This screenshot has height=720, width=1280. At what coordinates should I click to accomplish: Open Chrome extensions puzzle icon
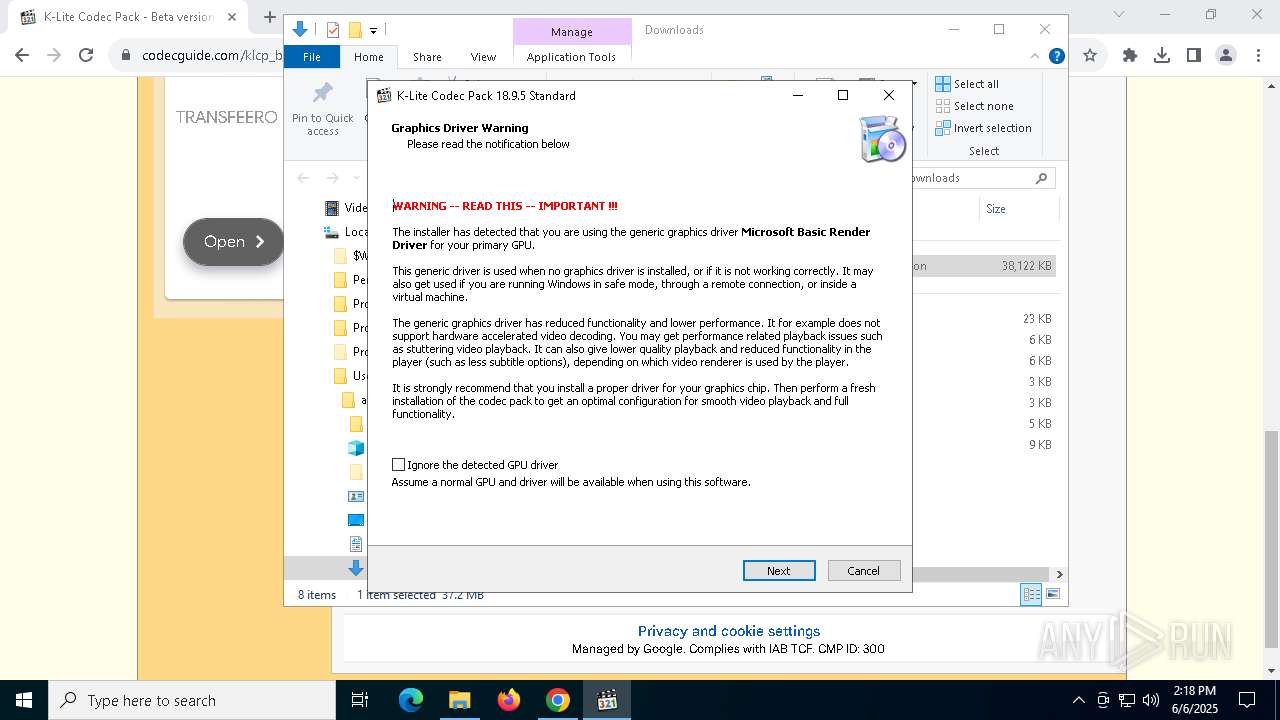click(1130, 56)
